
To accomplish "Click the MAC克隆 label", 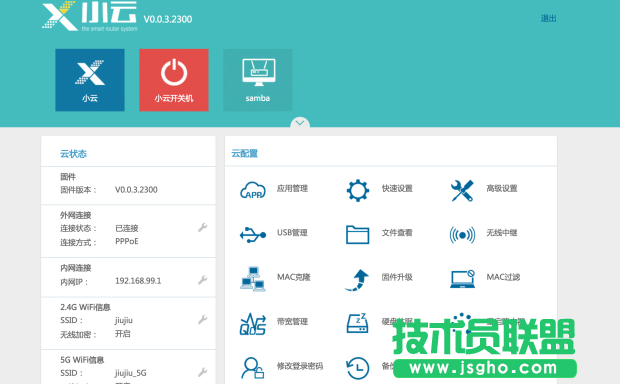I will coord(293,277).
